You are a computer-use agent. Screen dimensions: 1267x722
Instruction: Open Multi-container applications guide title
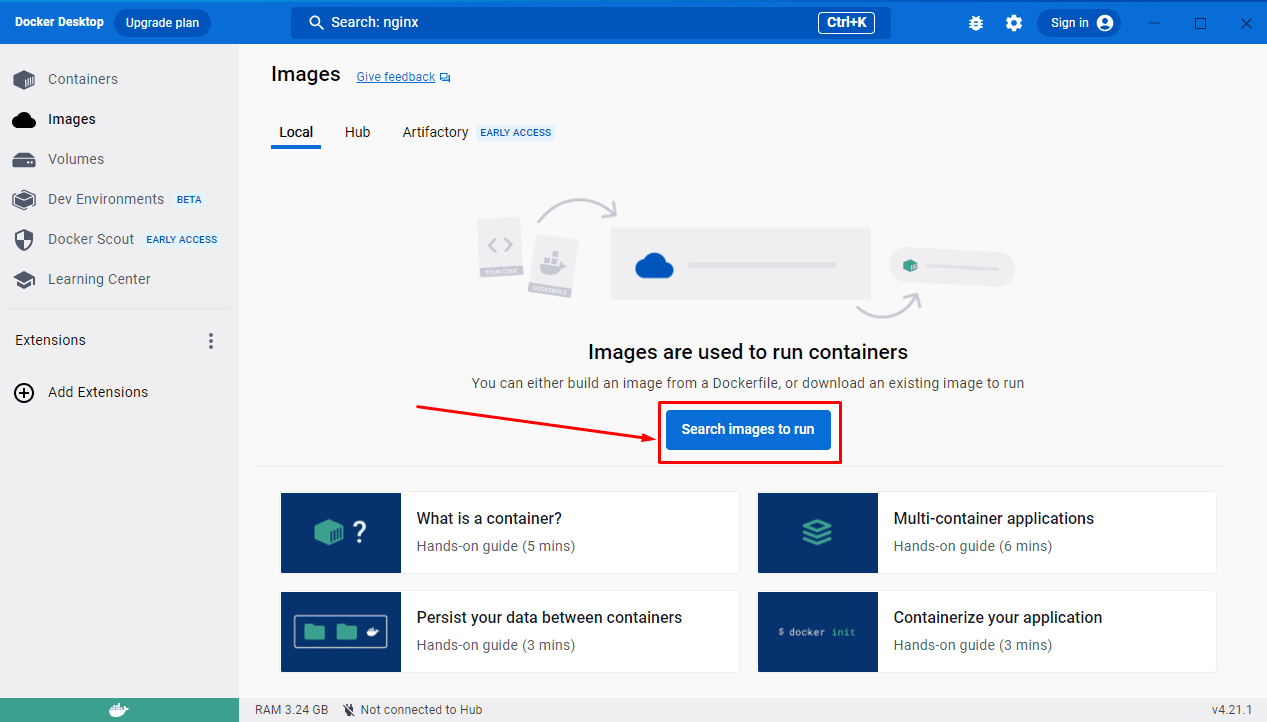point(994,518)
